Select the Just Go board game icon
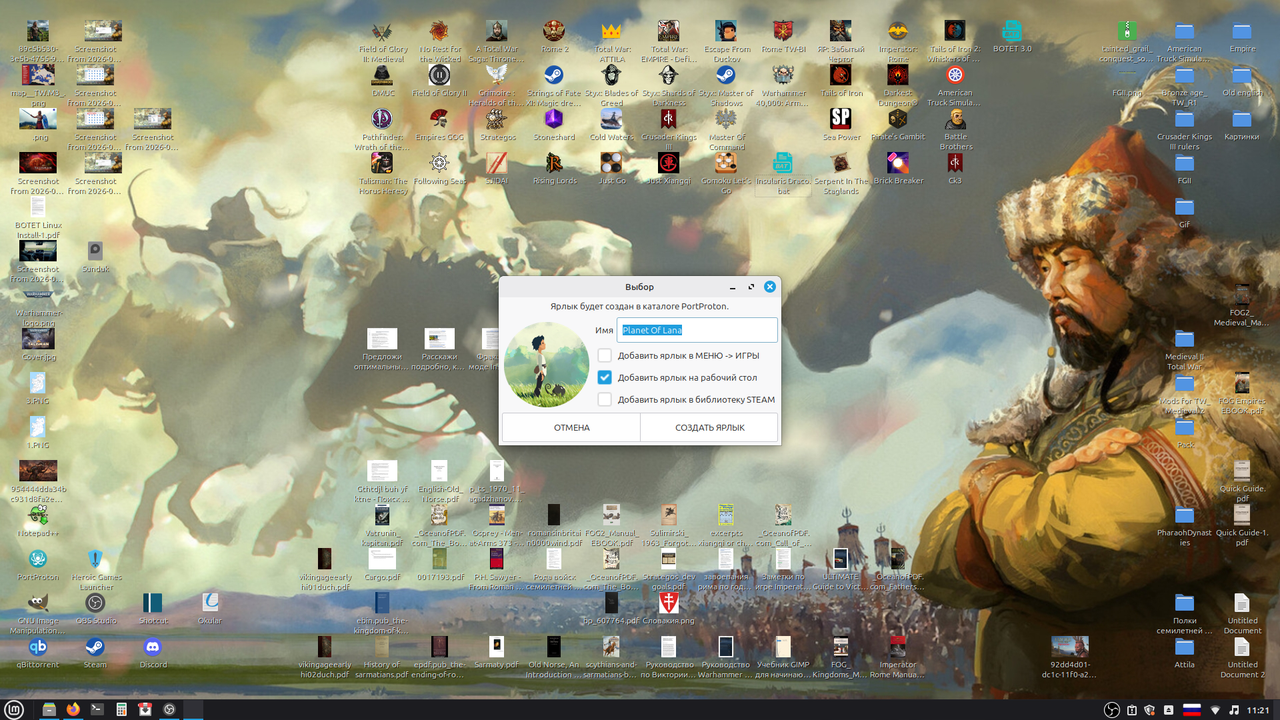The height and width of the screenshot is (720, 1280). click(x=611, y=163)
